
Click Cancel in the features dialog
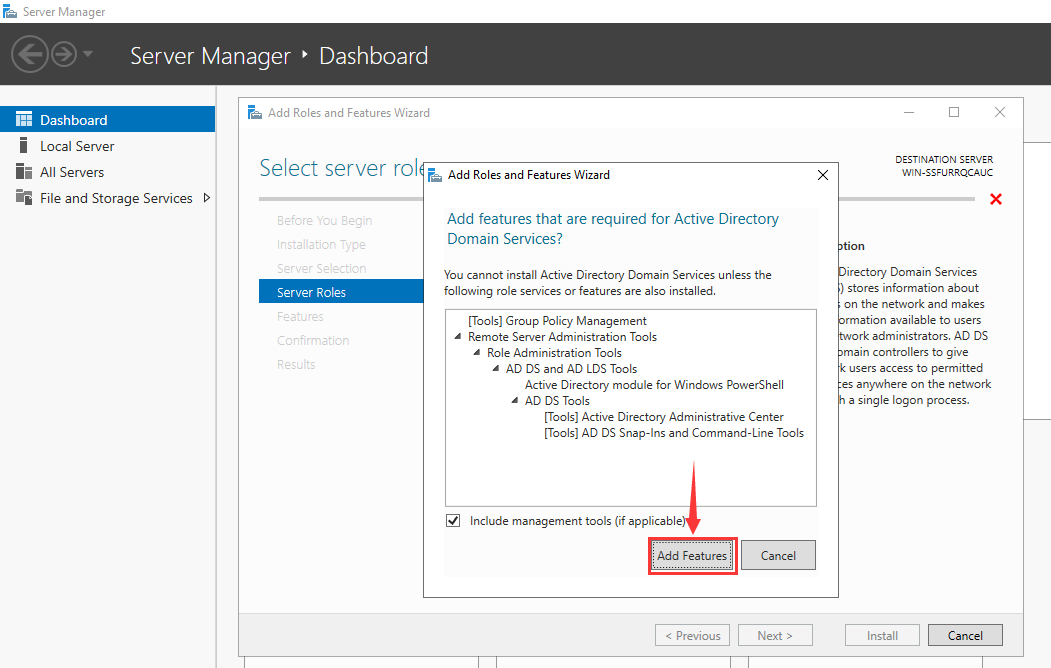pyautogui.click(x=778, y=555)
